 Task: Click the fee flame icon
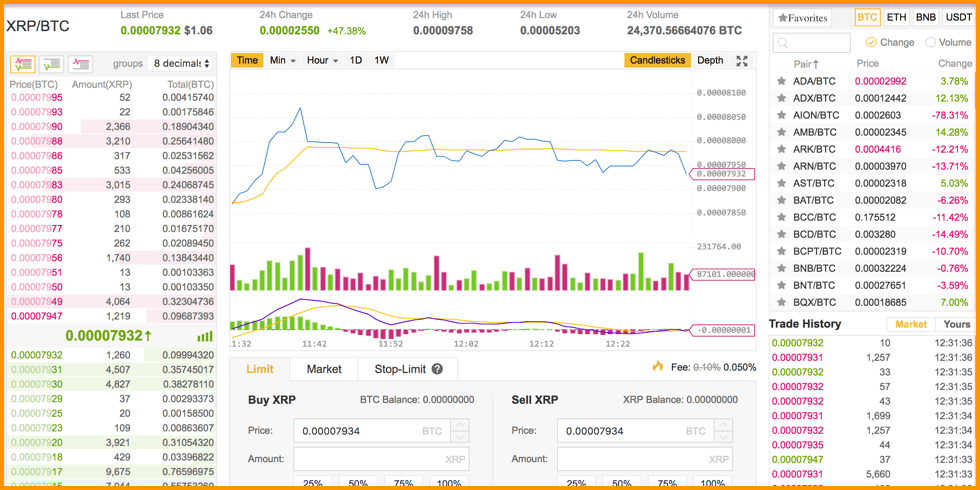(657, 366)
